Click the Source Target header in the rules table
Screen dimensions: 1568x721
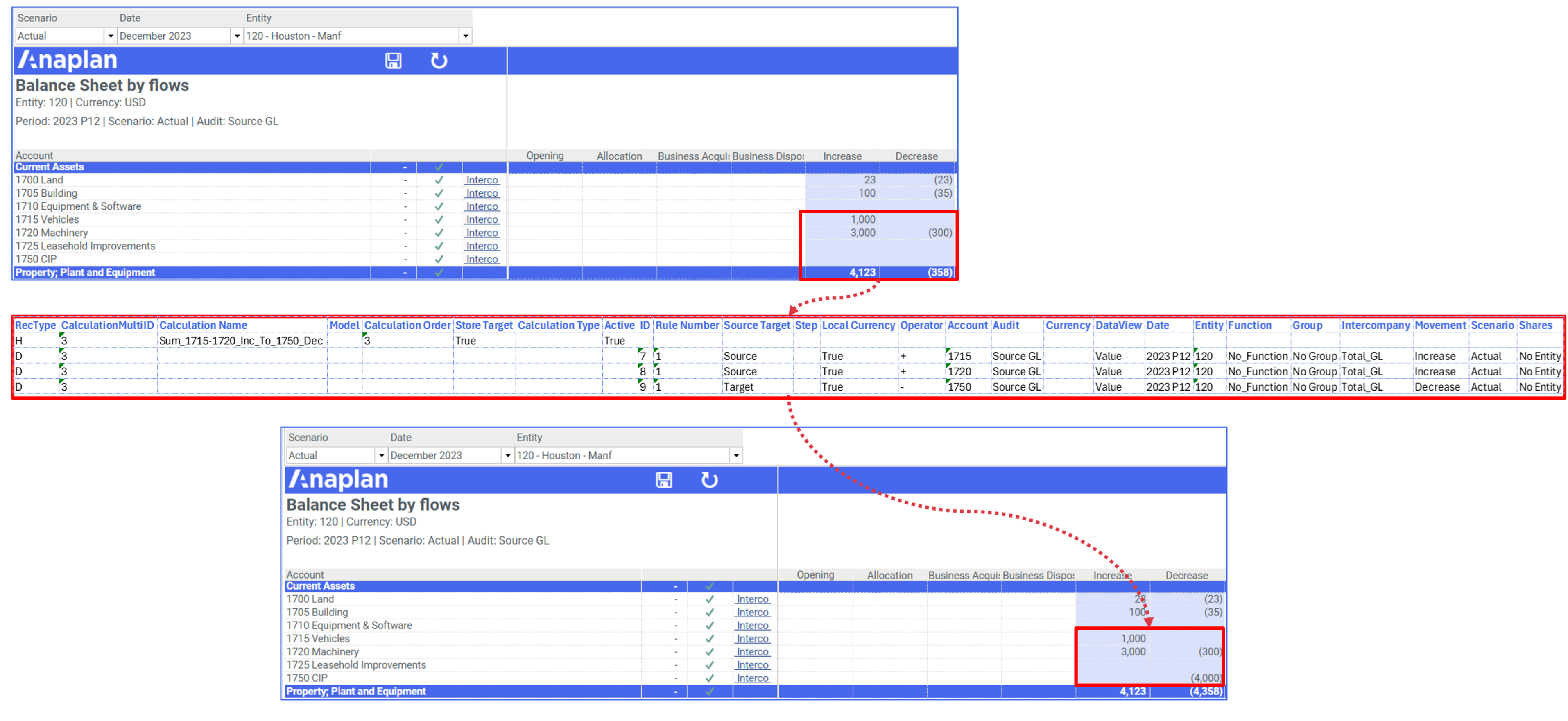pyautogui.click(x=757, y=325)
